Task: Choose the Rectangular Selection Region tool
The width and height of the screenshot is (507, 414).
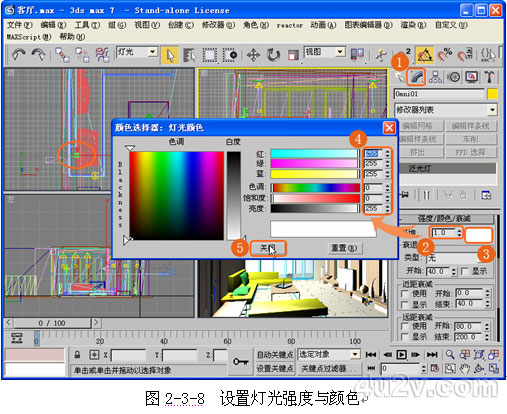Action: click(x=210, y=55)
